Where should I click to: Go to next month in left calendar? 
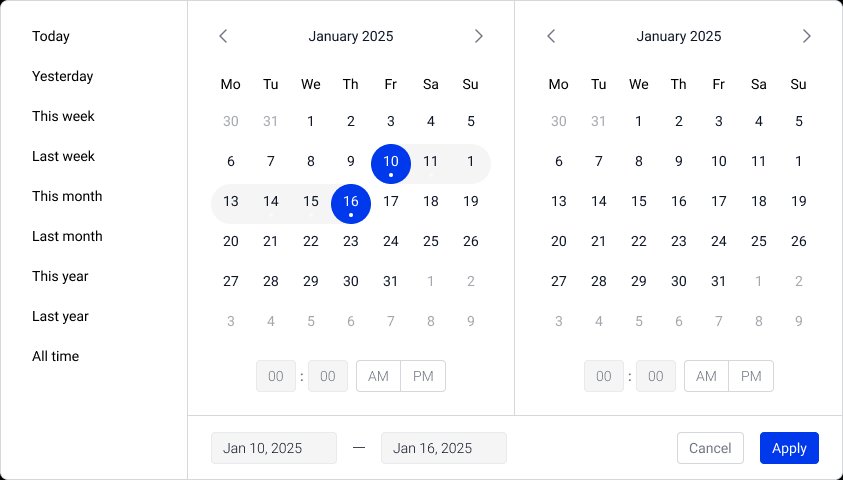[478, 36]
